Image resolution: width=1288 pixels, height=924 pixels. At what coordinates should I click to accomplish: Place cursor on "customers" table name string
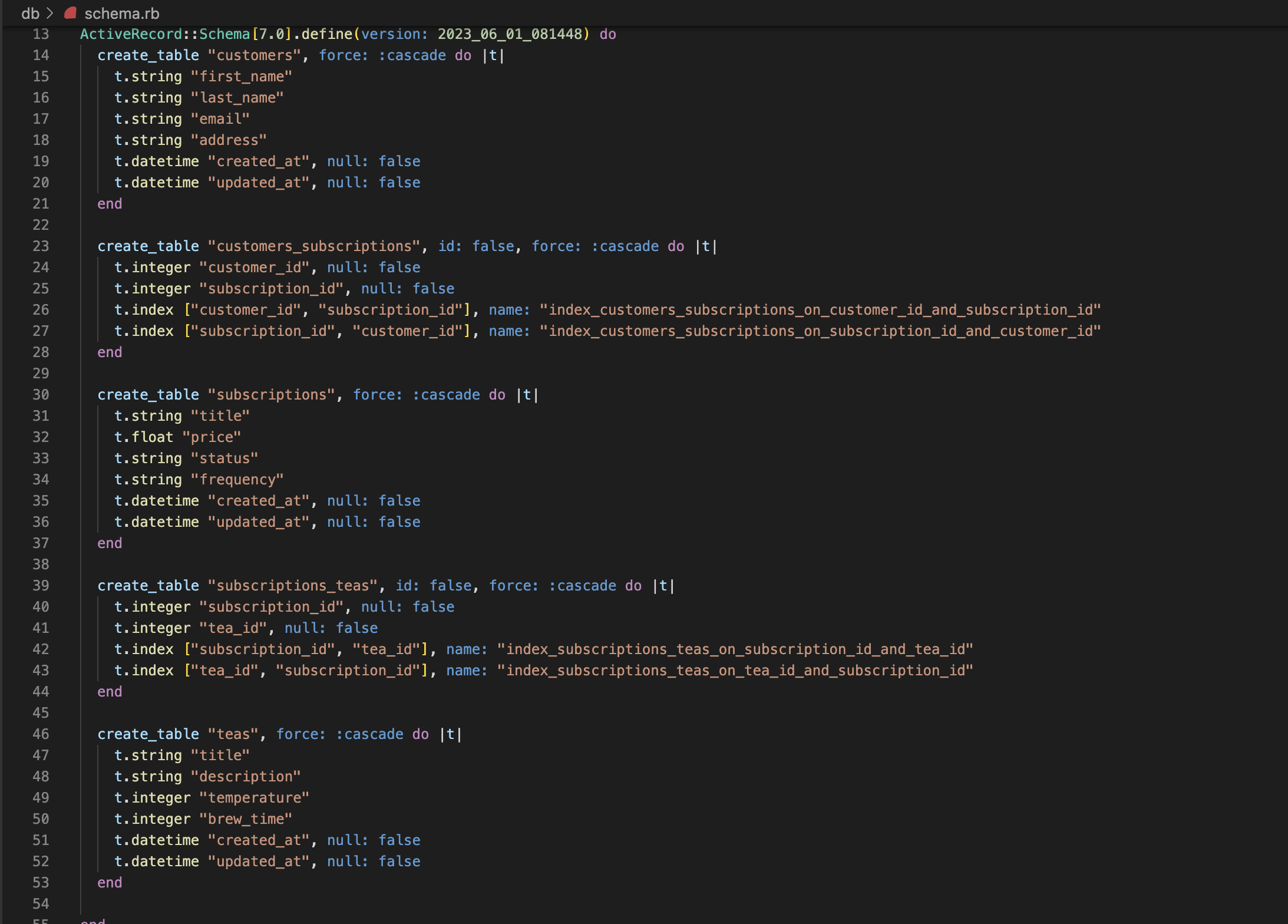(255, 55)
